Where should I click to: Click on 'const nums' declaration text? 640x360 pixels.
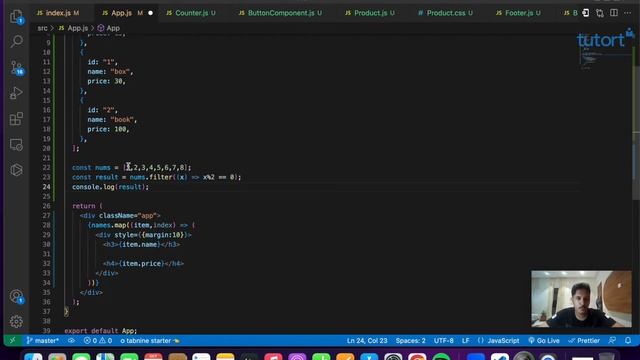[x=91, y=167]
